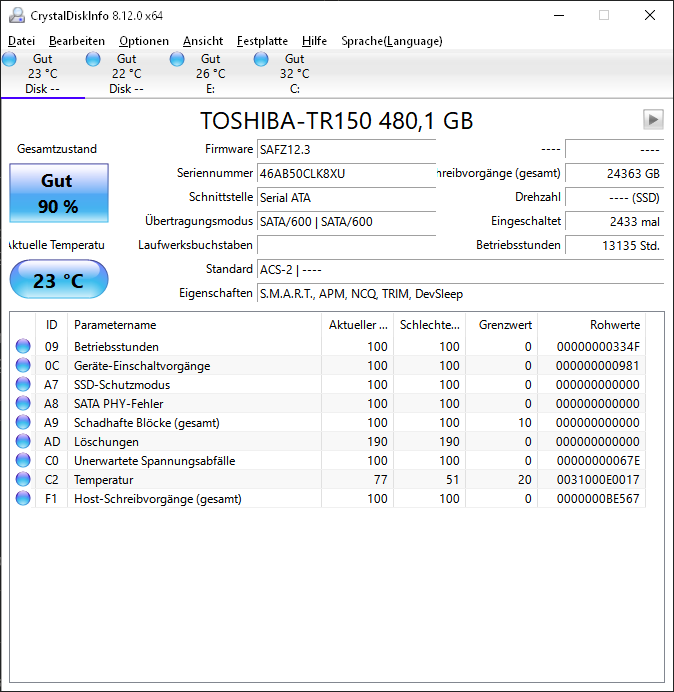The width and height of the screenshot is (674, 692).
Task: Click threshold value 20 in Temperatur row
Action: (525, 480)
